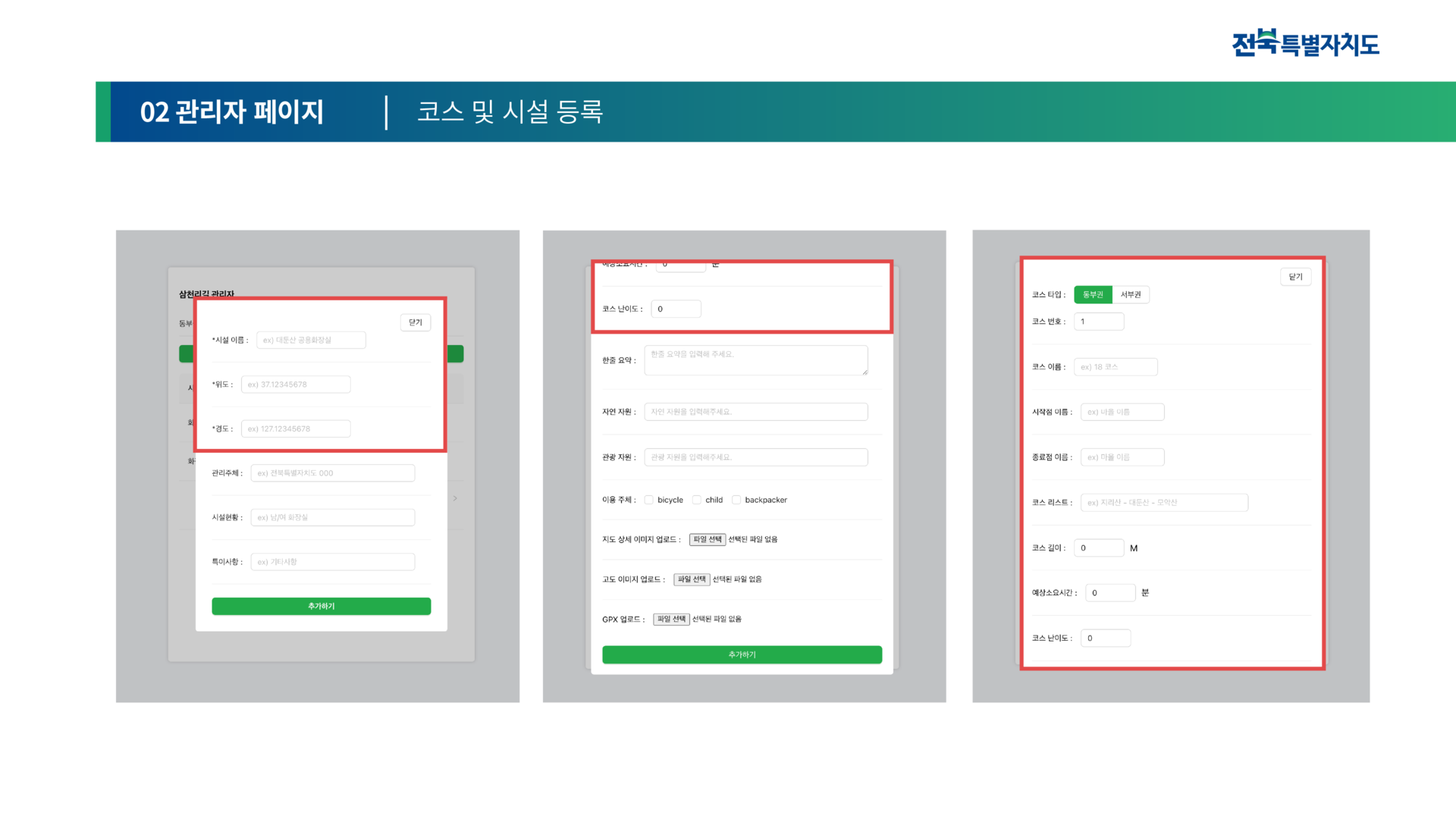Click the 코스 길이 number field
This screenshot has width=1456, height=819.
point(1098,548)
